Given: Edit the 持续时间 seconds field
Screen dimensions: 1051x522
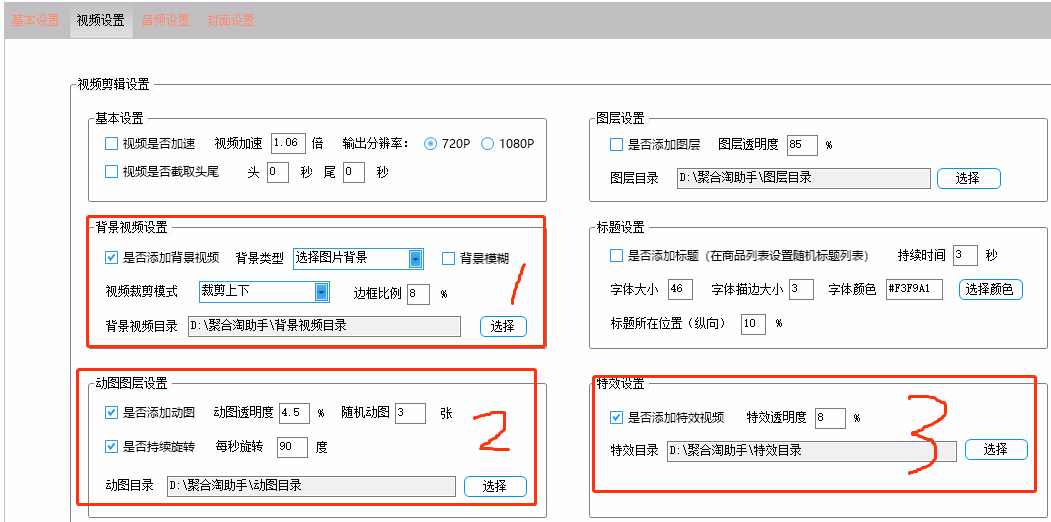Looking at the screenshot, I should (965, 255).
